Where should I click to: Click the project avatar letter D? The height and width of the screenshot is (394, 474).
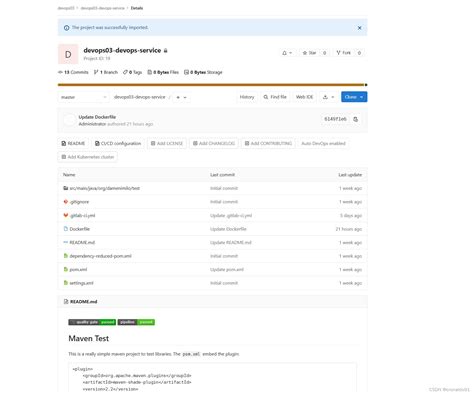(x=68, y=54)
